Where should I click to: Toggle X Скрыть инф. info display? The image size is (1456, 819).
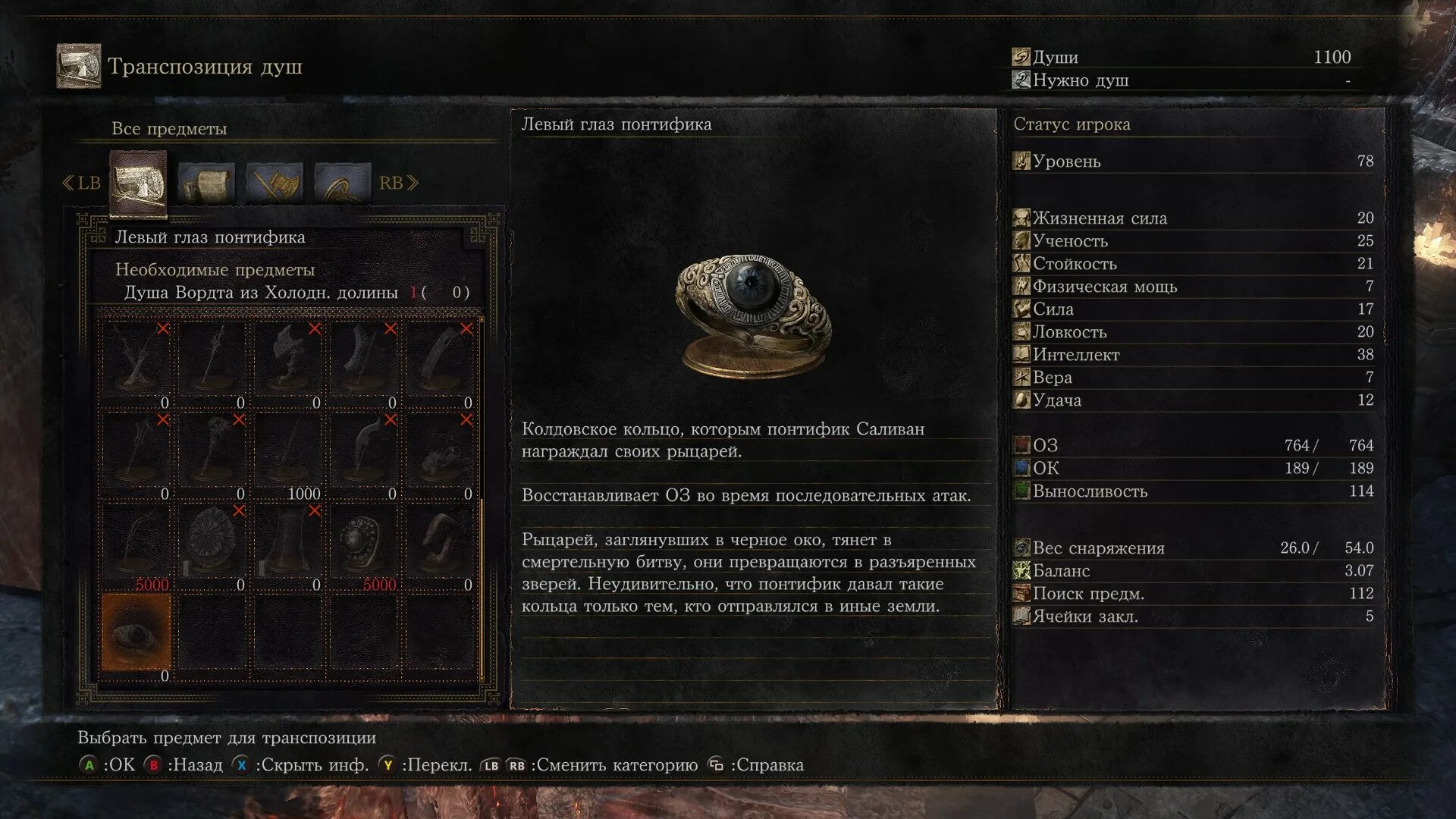pyautogui.click(x=300, y=765)
